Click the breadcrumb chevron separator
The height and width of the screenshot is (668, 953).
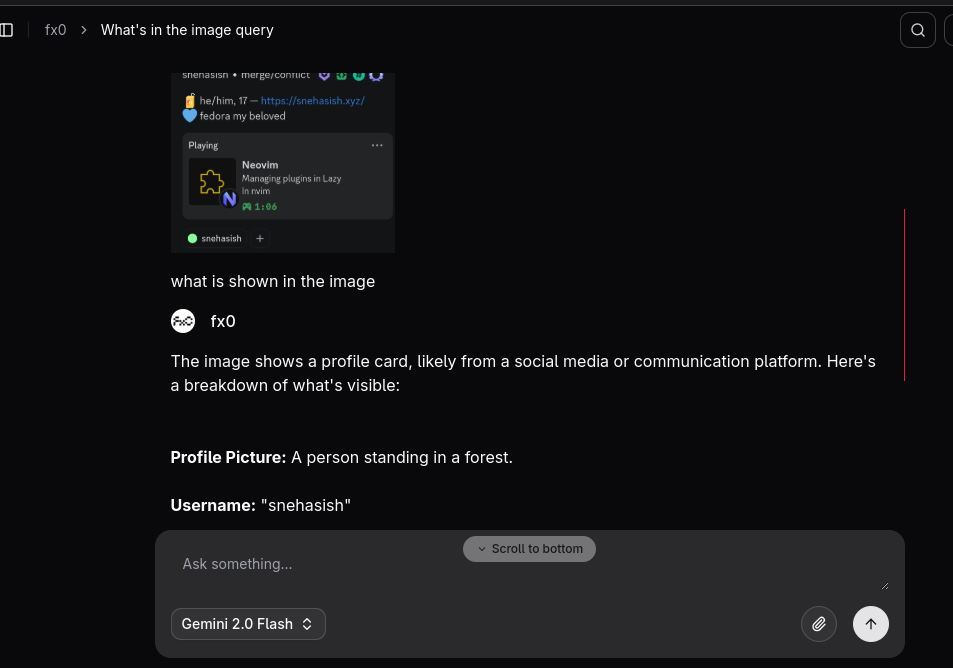pyautogui.click(x=84, y=30)
